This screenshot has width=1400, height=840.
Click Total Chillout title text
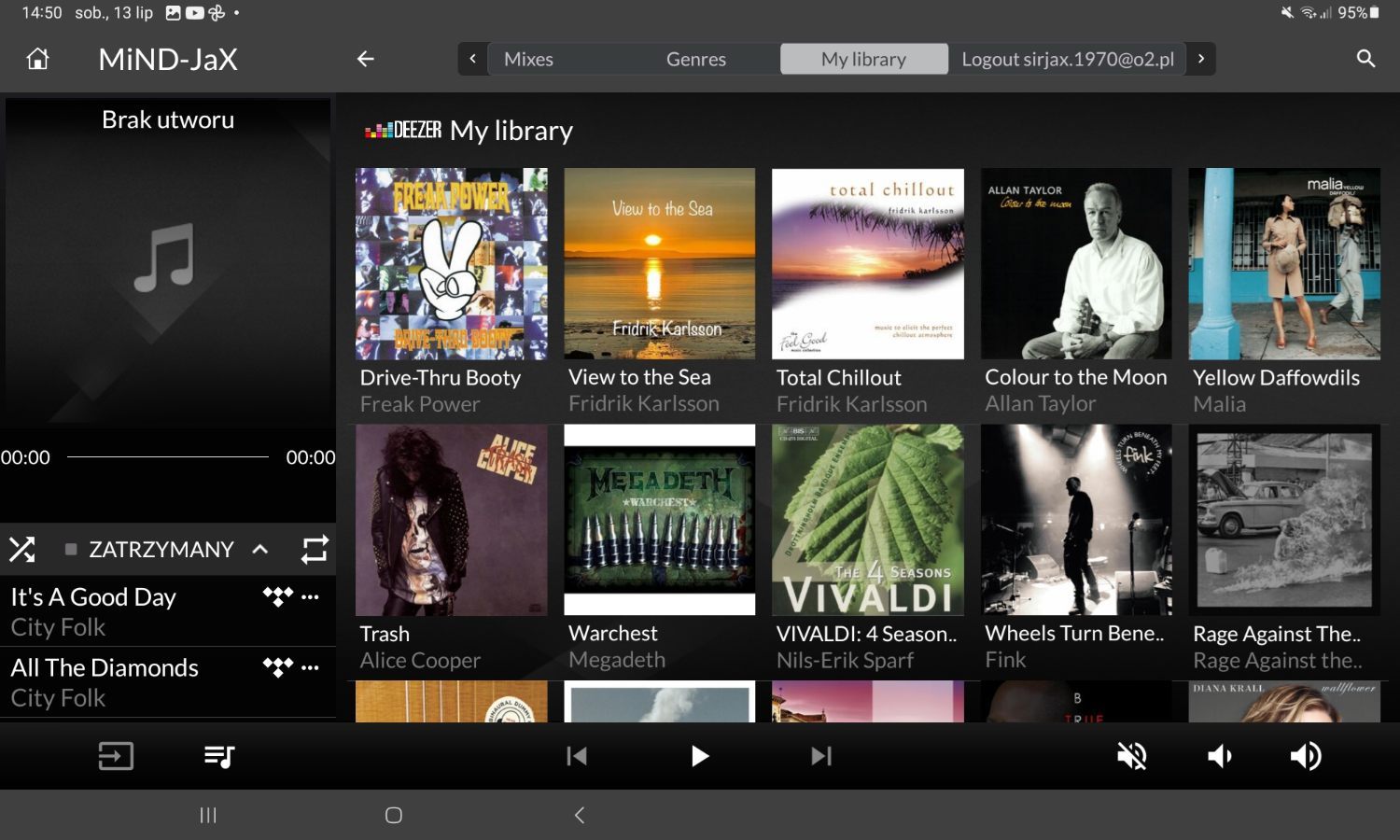click(x=839, y=378)
